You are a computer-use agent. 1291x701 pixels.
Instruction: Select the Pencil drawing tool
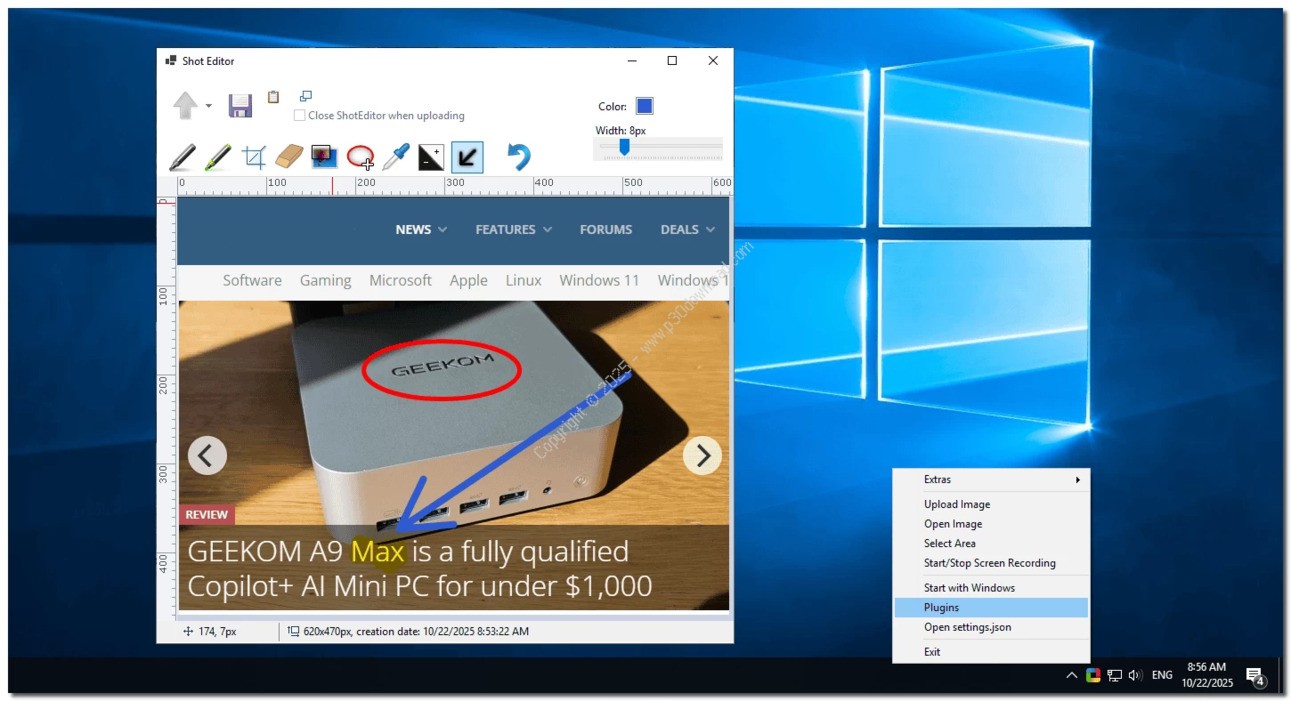pyautogui.click(x=183, y=157)
